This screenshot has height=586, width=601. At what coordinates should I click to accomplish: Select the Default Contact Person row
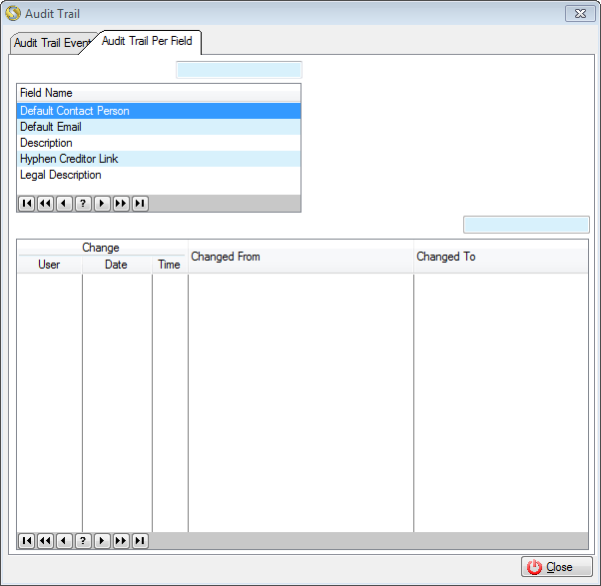click(159, 111)
